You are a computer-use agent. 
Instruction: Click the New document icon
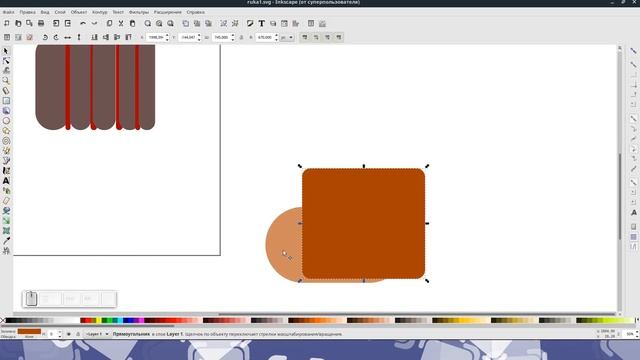[x=7, y=24]
